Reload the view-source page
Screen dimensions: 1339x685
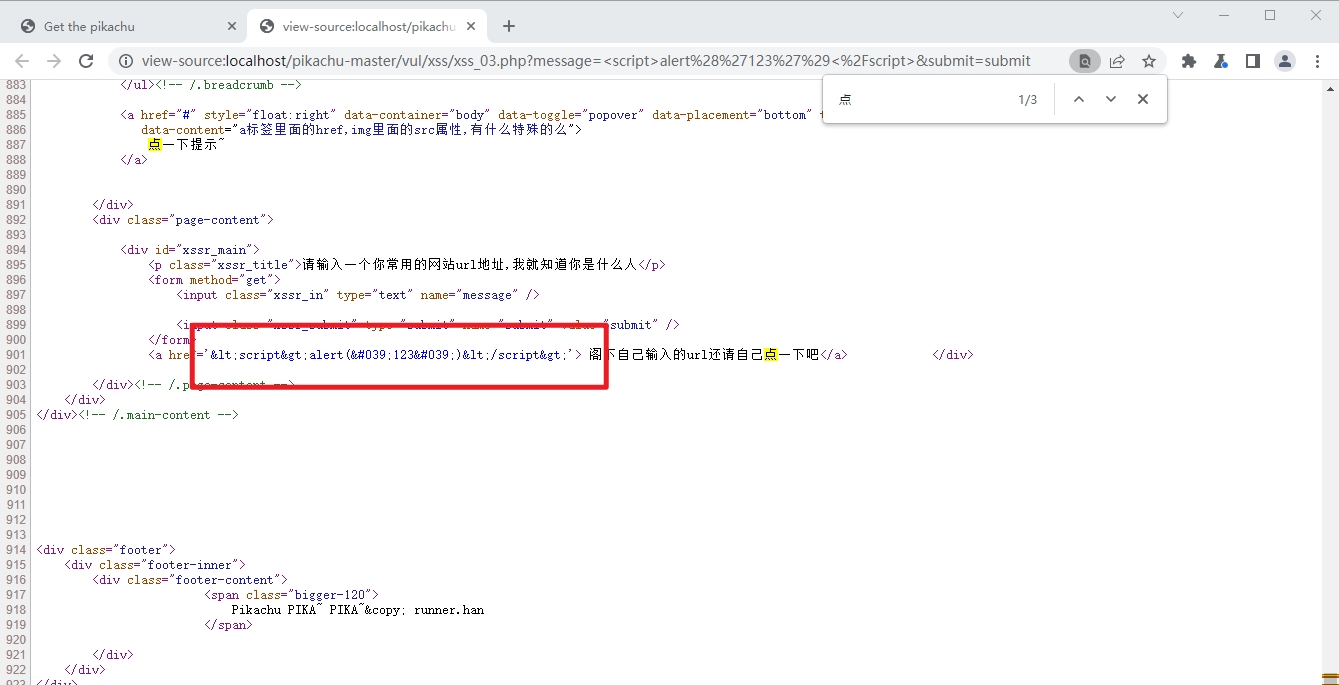[86, 61]
